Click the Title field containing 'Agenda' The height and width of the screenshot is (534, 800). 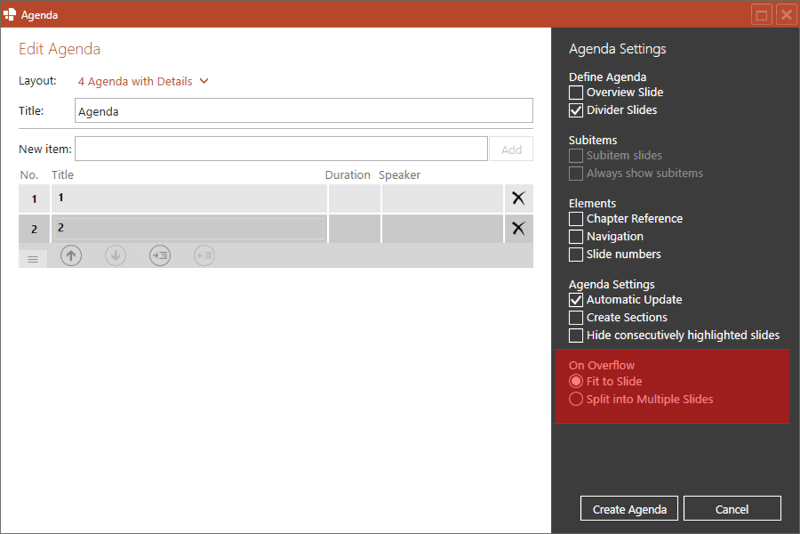click(303, 111)
